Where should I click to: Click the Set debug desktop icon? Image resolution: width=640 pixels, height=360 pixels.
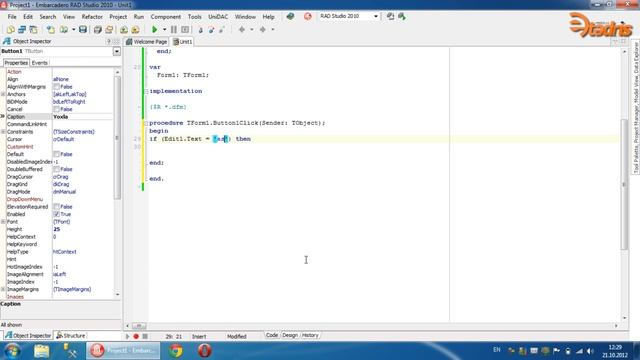[x=402, y=16]
